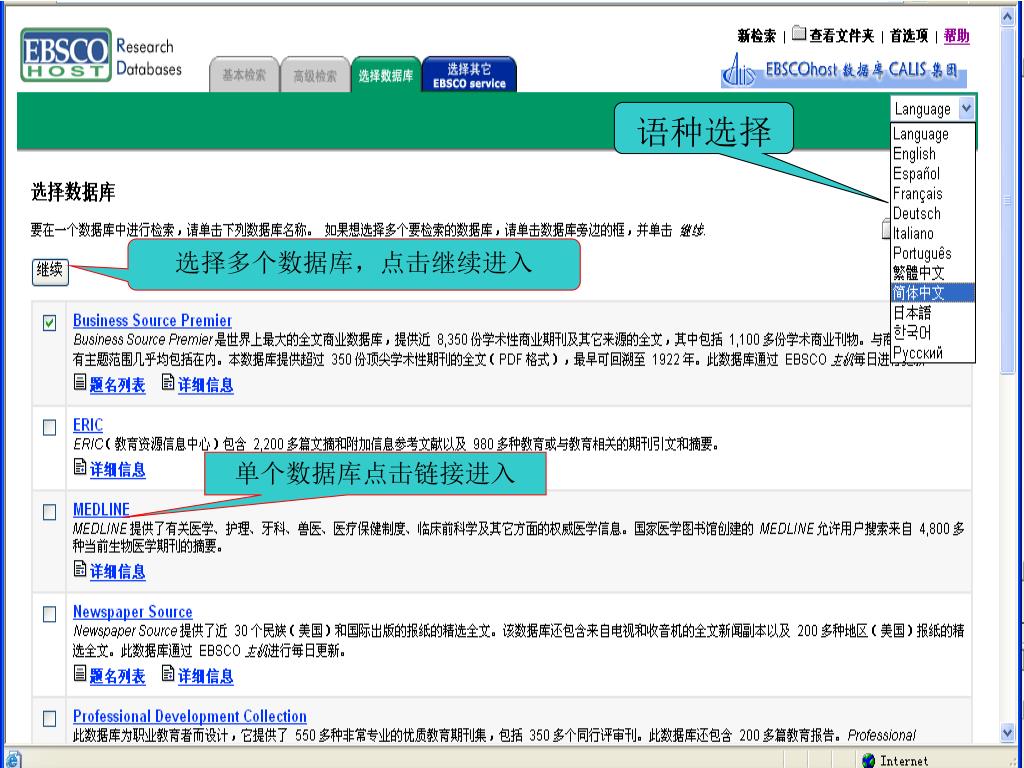1024x768 pixels.
Task: Click the EBSCO Host logo
Action: 66,55
